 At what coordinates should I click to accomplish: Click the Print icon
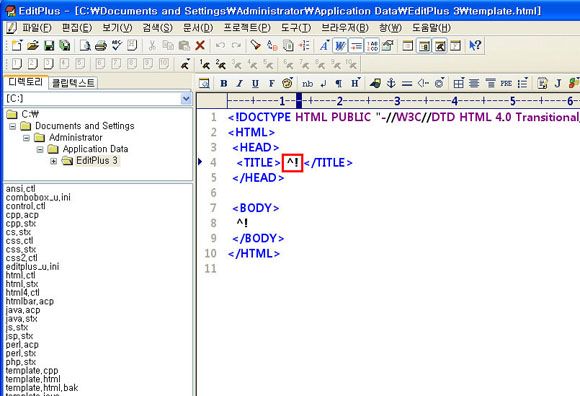click(101, 46)
